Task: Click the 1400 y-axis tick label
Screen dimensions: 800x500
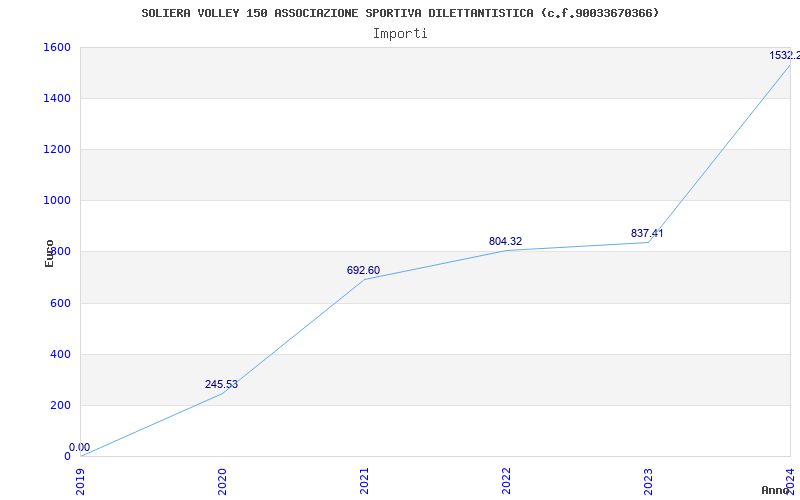Action: point(57,98)
